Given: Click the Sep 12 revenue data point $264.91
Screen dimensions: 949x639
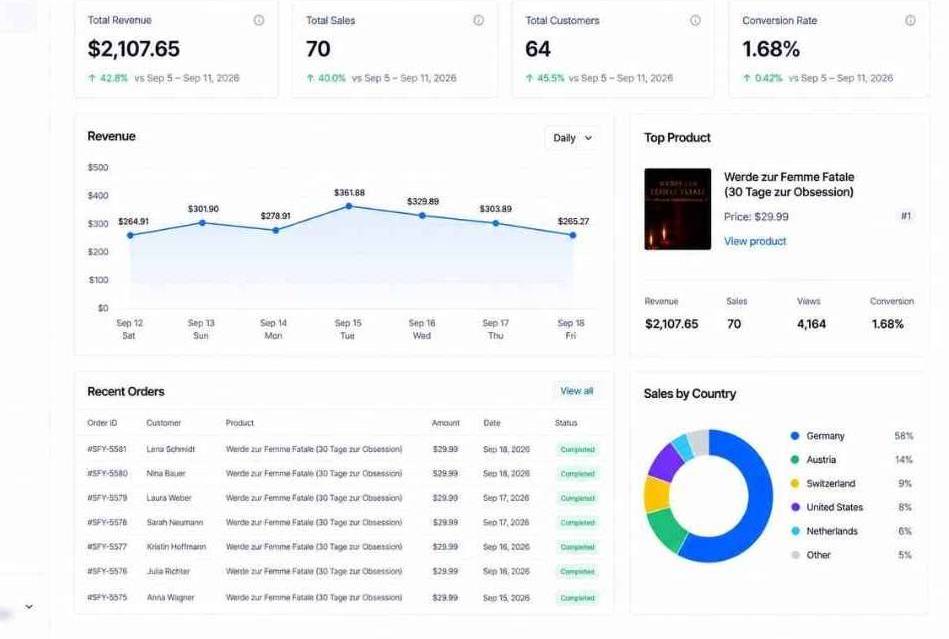Looking at the screenshot, I should pos(130,235).
